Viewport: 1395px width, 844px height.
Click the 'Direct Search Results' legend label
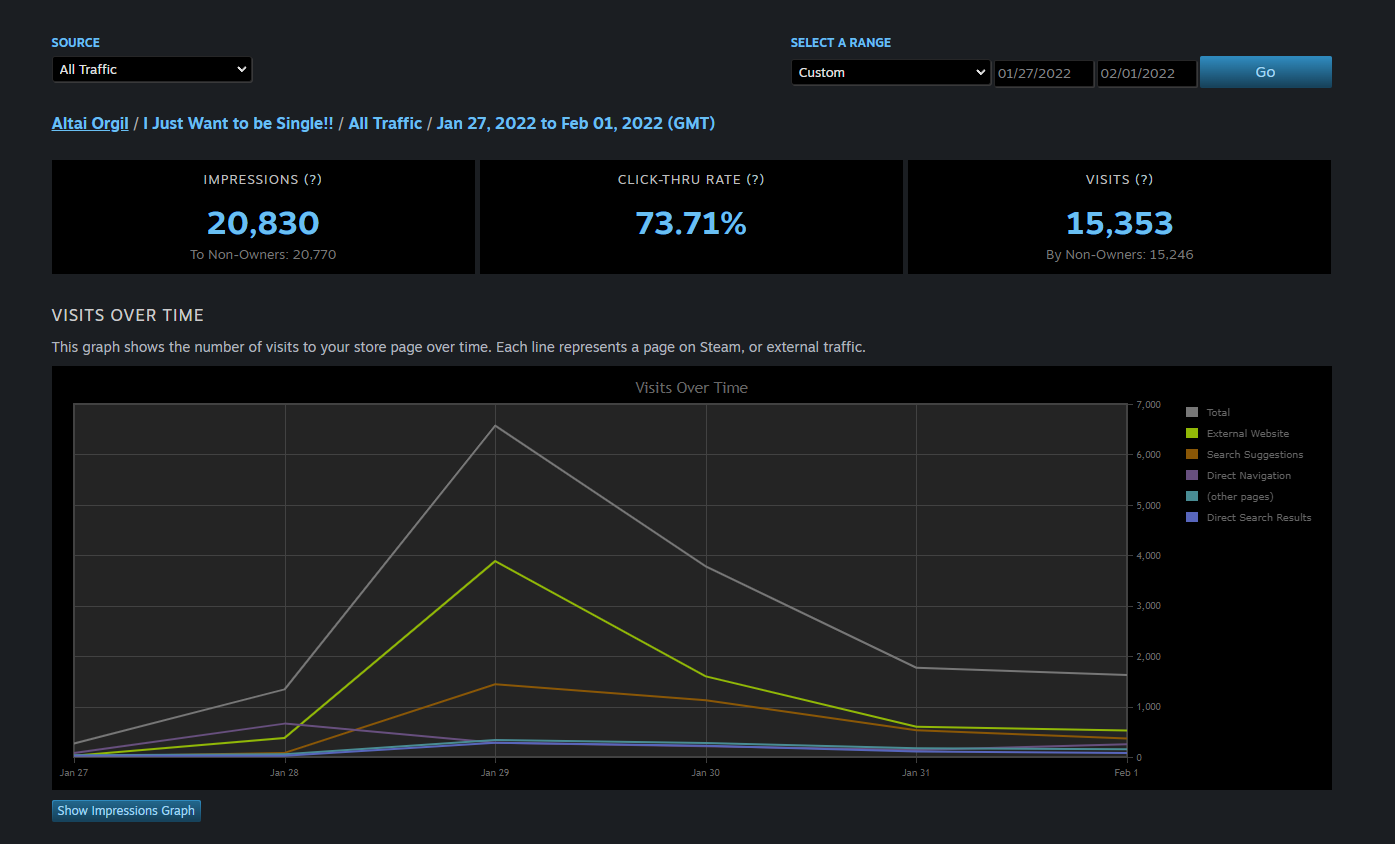pos(1259,518)
